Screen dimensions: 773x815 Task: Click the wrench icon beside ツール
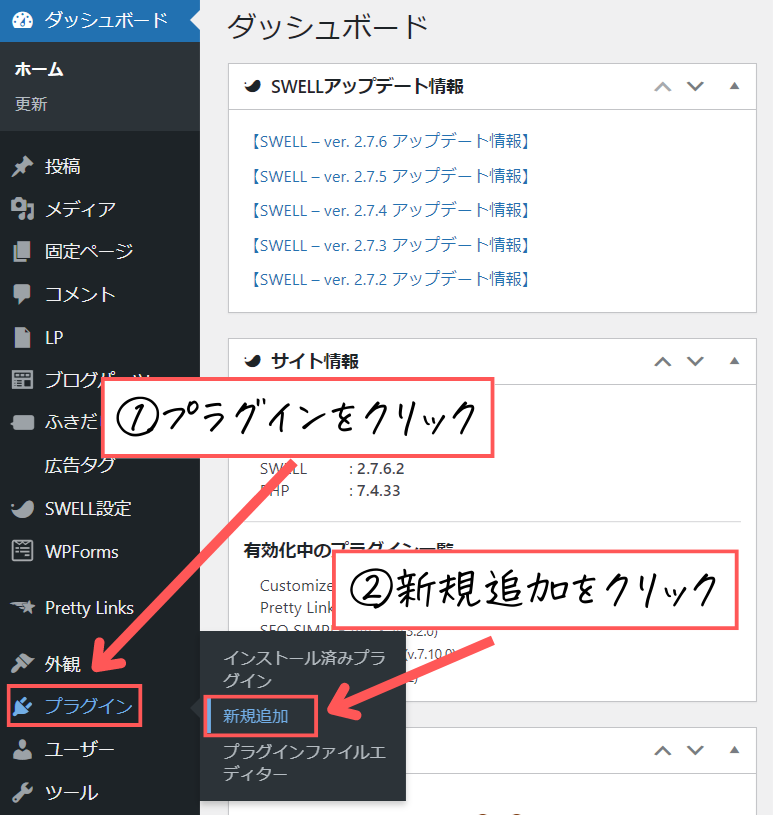pos(22,792)
